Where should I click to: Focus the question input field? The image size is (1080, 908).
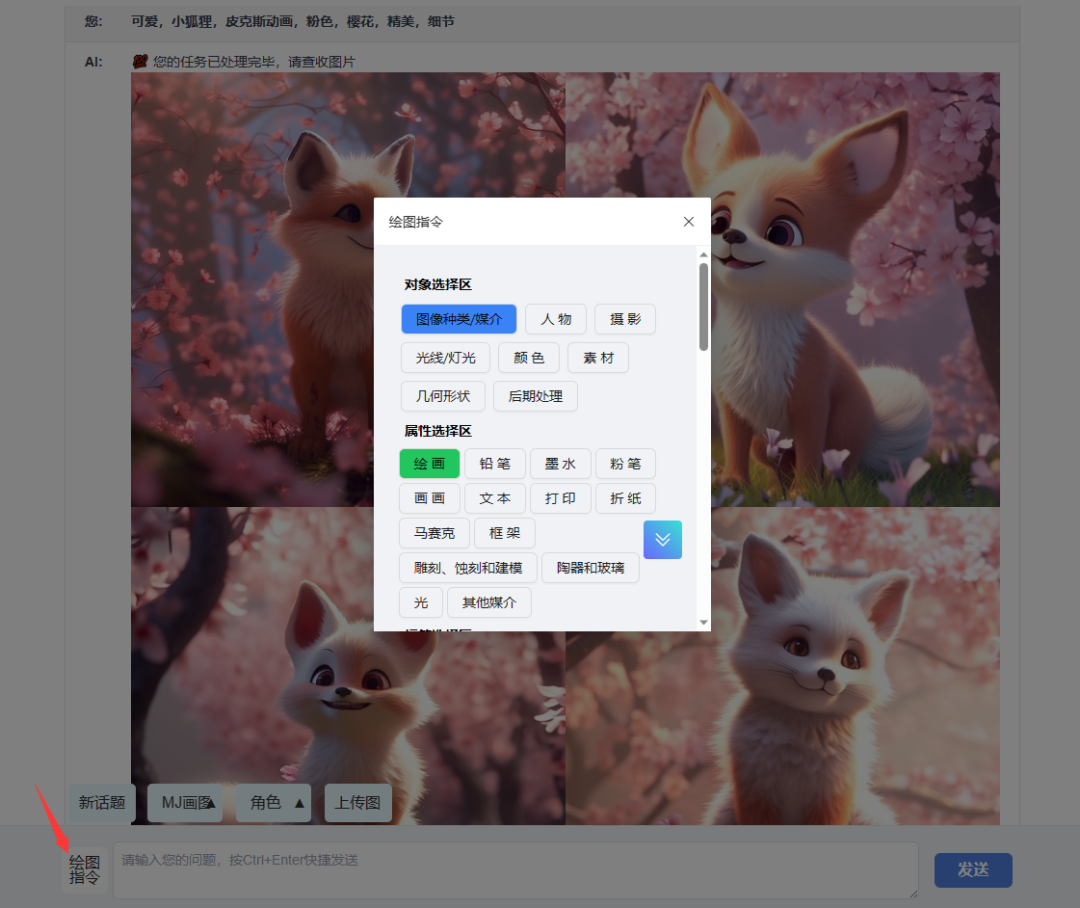(516, 870)
